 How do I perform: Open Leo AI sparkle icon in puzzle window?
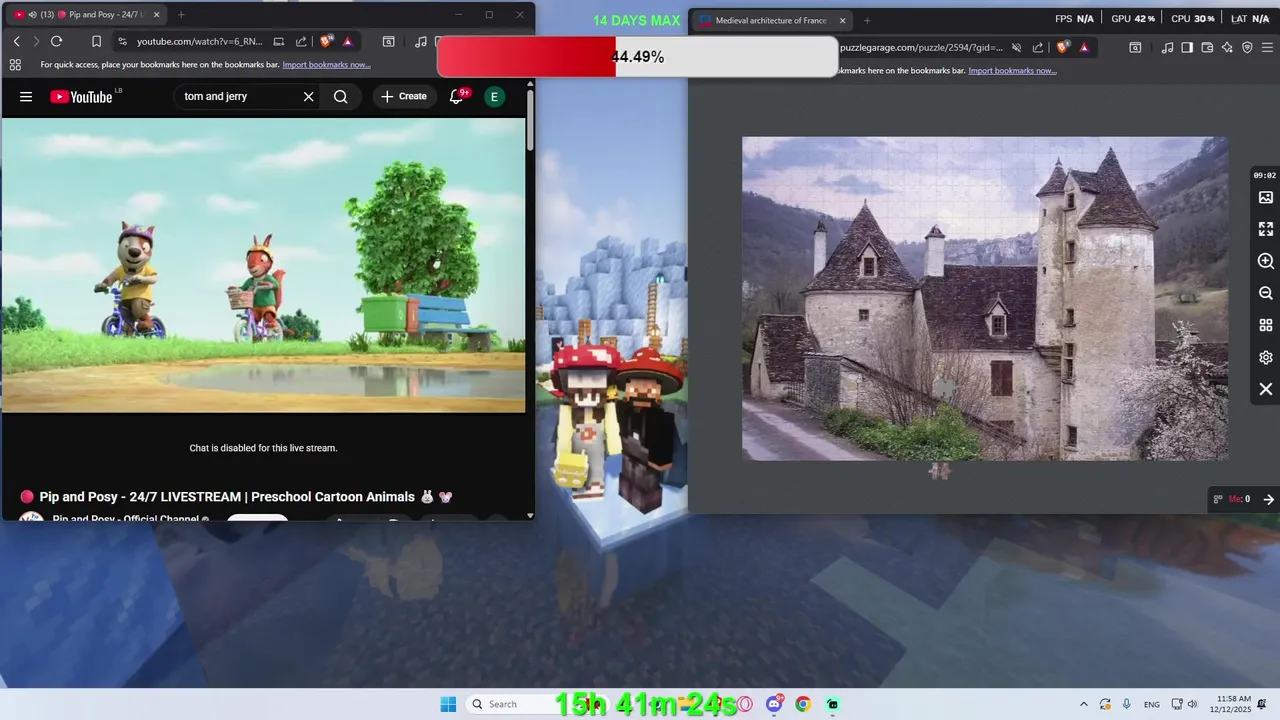coord(1227,47)
